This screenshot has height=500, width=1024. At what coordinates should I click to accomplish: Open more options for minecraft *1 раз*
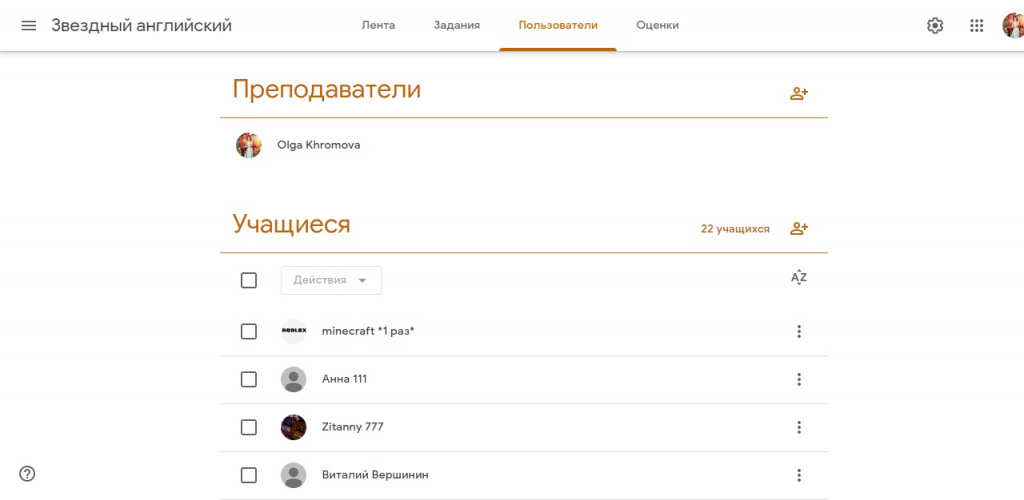point(799,332)
